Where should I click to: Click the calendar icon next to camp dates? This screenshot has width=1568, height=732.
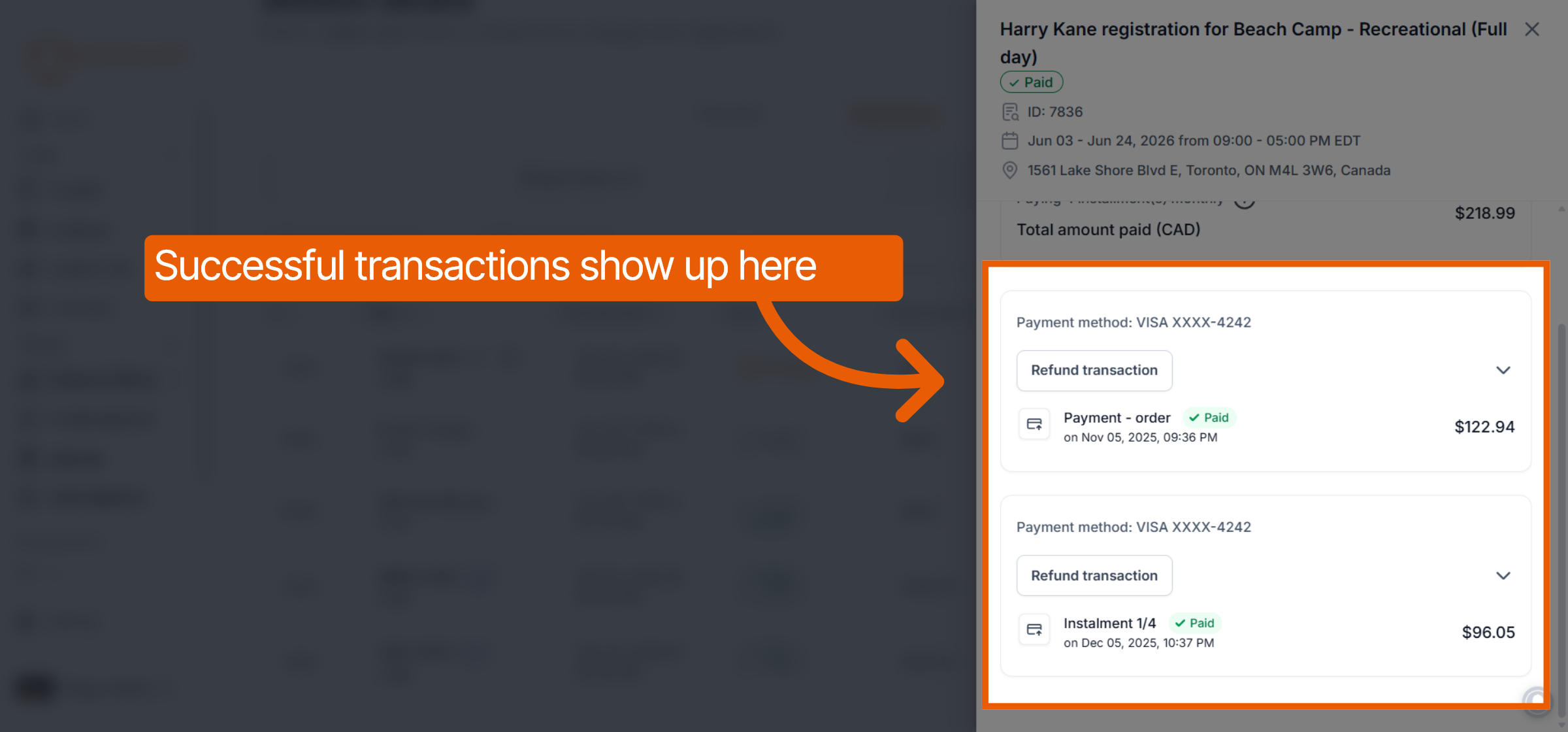coord(1010,141)
